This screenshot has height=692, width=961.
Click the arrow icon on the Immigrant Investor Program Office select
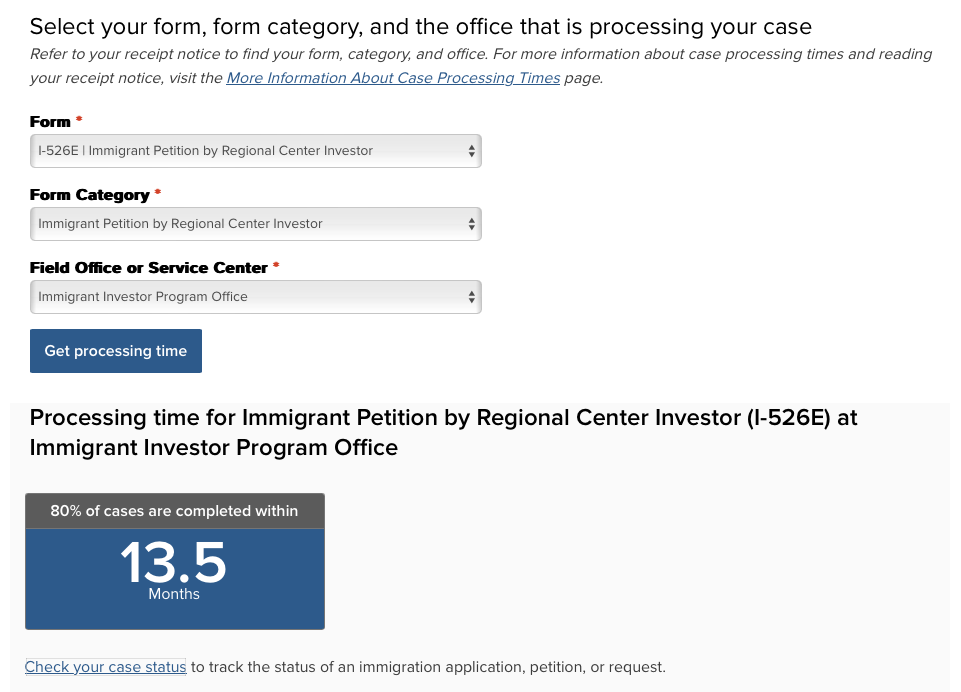(x=472, y=297)
